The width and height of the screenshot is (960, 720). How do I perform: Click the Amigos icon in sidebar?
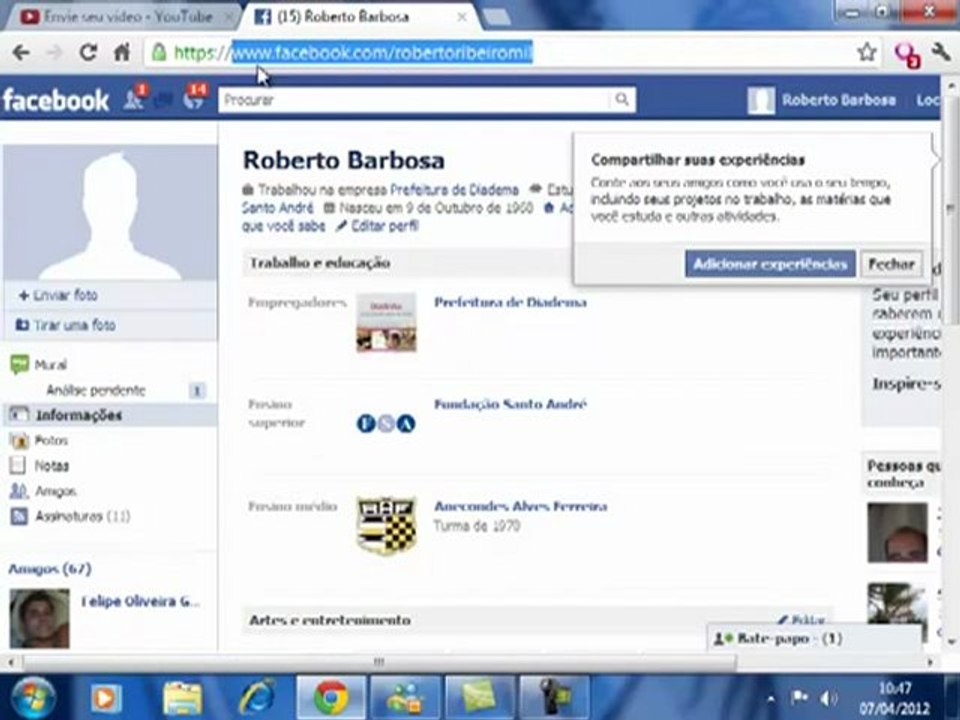point(19,491)
